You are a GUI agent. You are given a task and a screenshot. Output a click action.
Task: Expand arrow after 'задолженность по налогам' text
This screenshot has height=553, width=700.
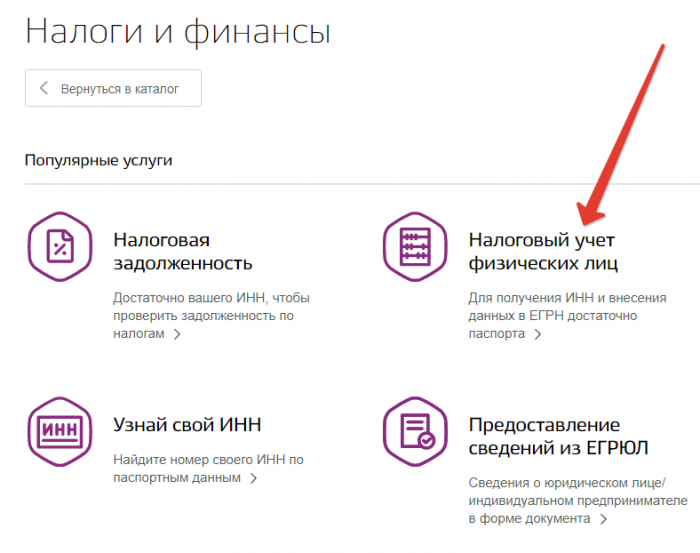pos(177,335)
